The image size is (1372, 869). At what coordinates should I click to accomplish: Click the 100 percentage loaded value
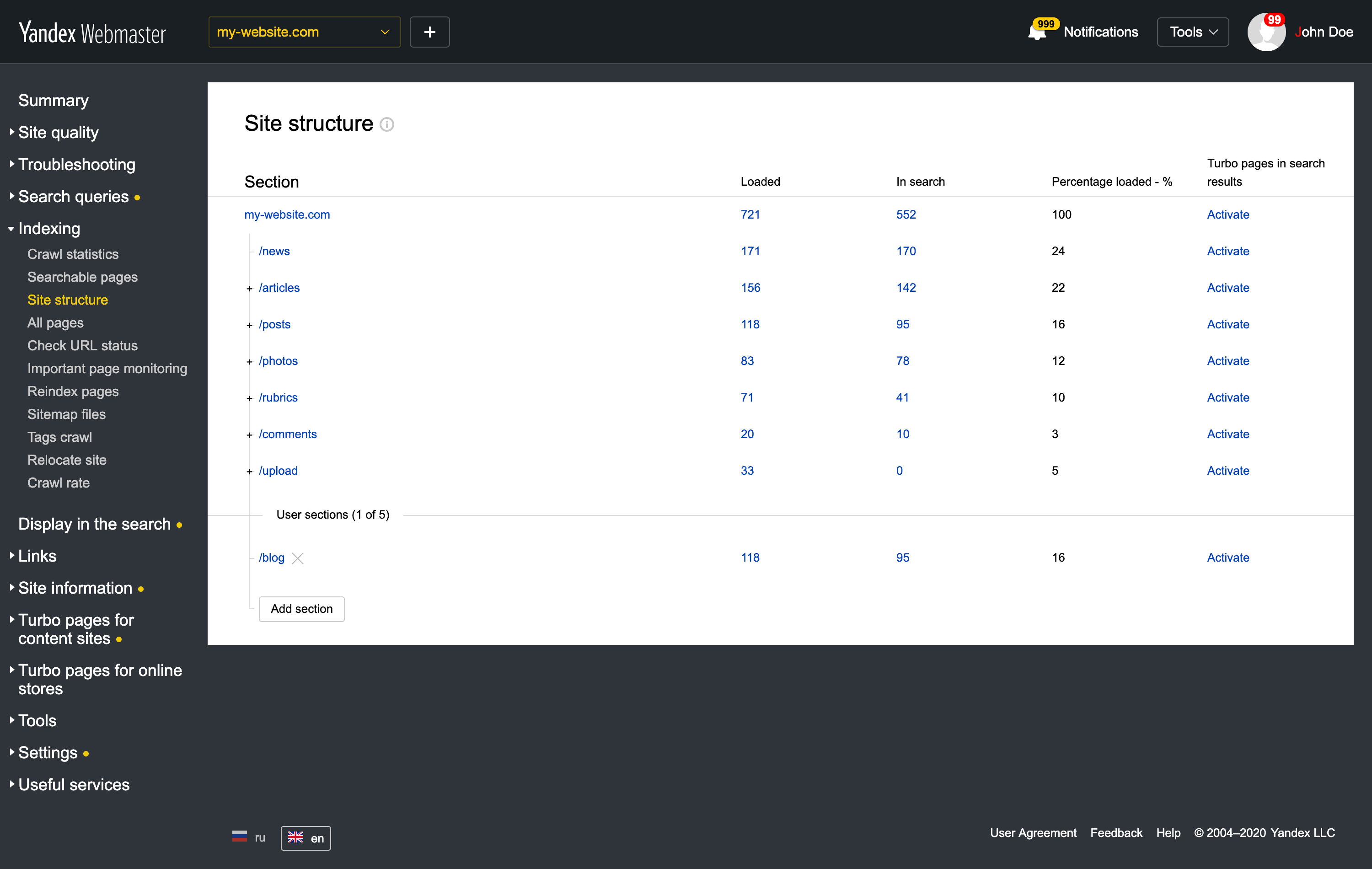pyautogui.click(x=1062, y=214)
